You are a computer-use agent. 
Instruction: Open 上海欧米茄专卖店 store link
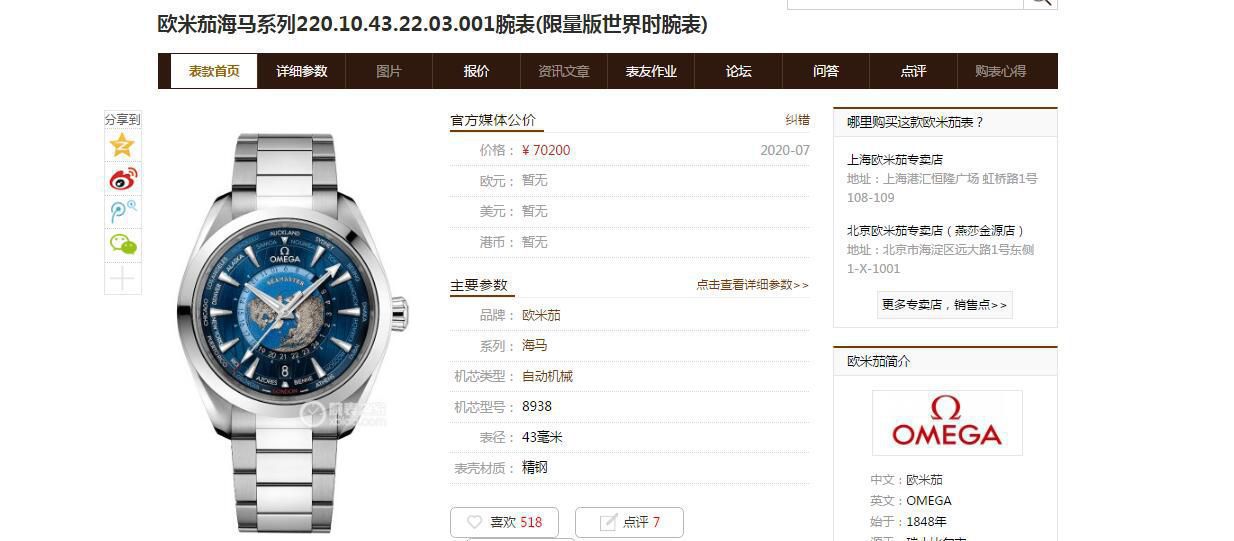895,160
